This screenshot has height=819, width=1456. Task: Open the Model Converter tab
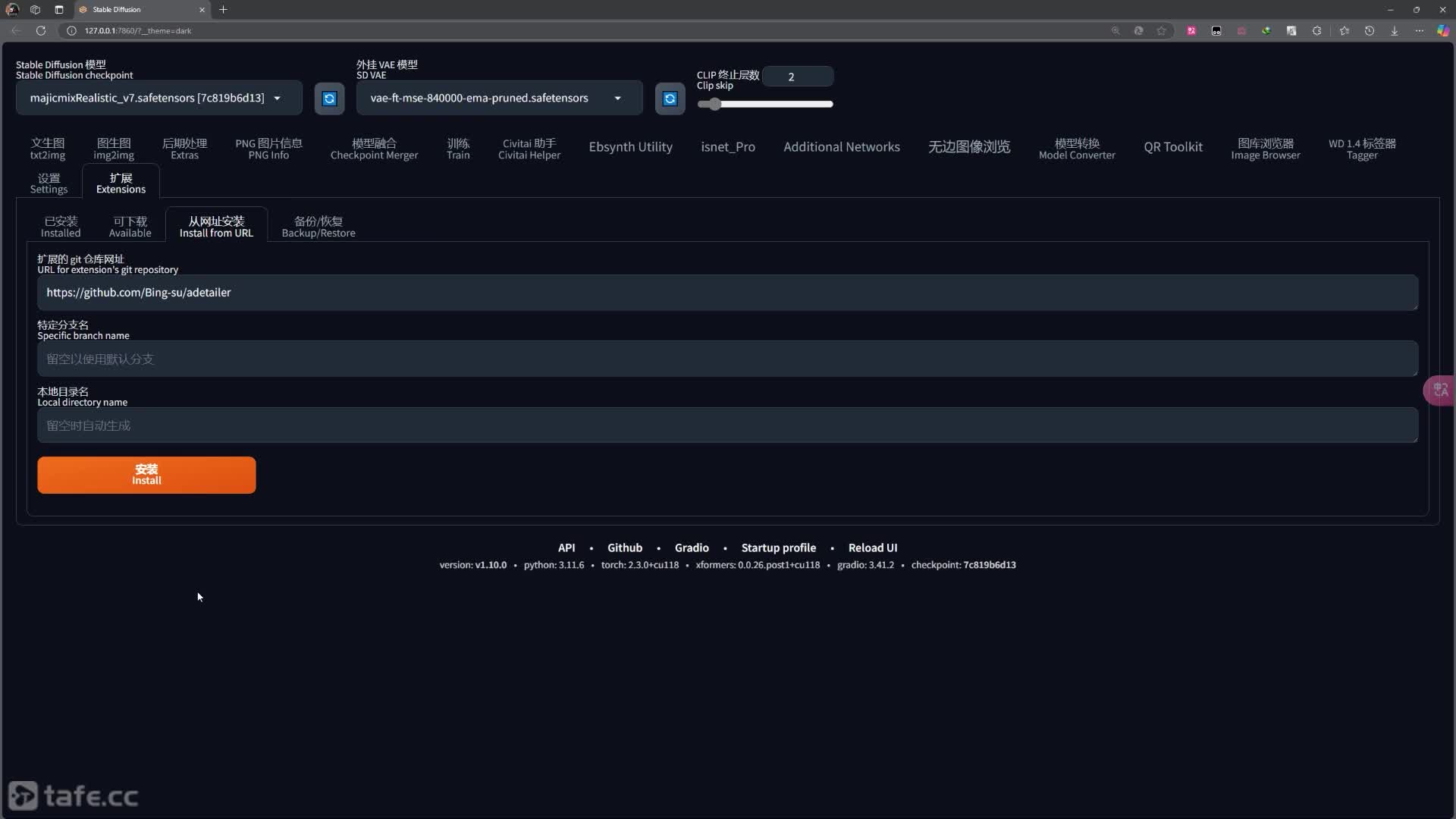pyautogui.click(x=1077, y=149)
